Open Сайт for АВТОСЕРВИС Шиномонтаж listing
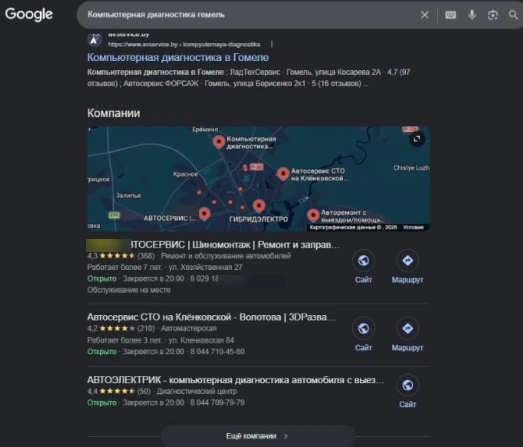Image resolution: width=523 pixels, height=447 pixels. pos(363,267)
